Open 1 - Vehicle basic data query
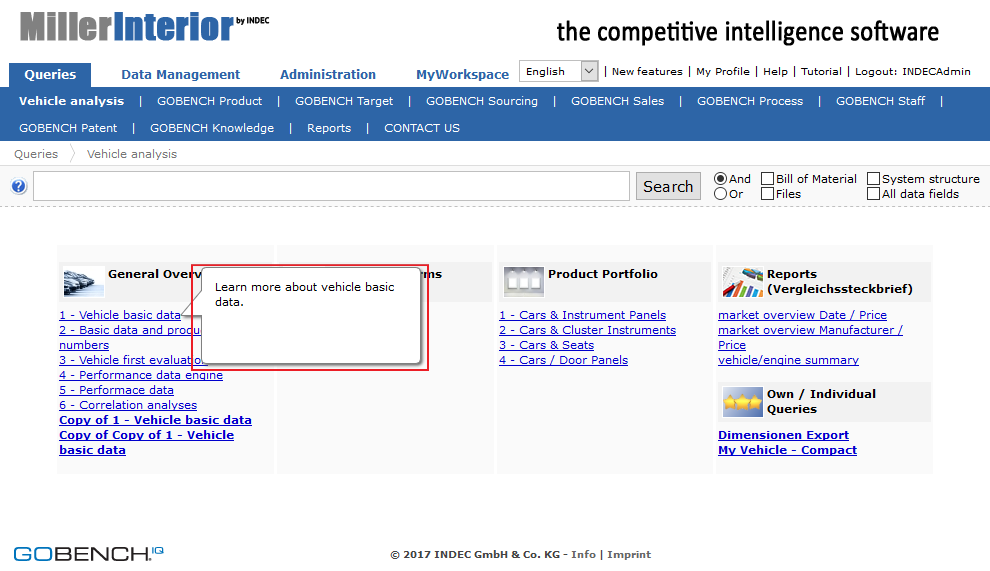Viewport: 990px width, 571px height. point(120,315)
